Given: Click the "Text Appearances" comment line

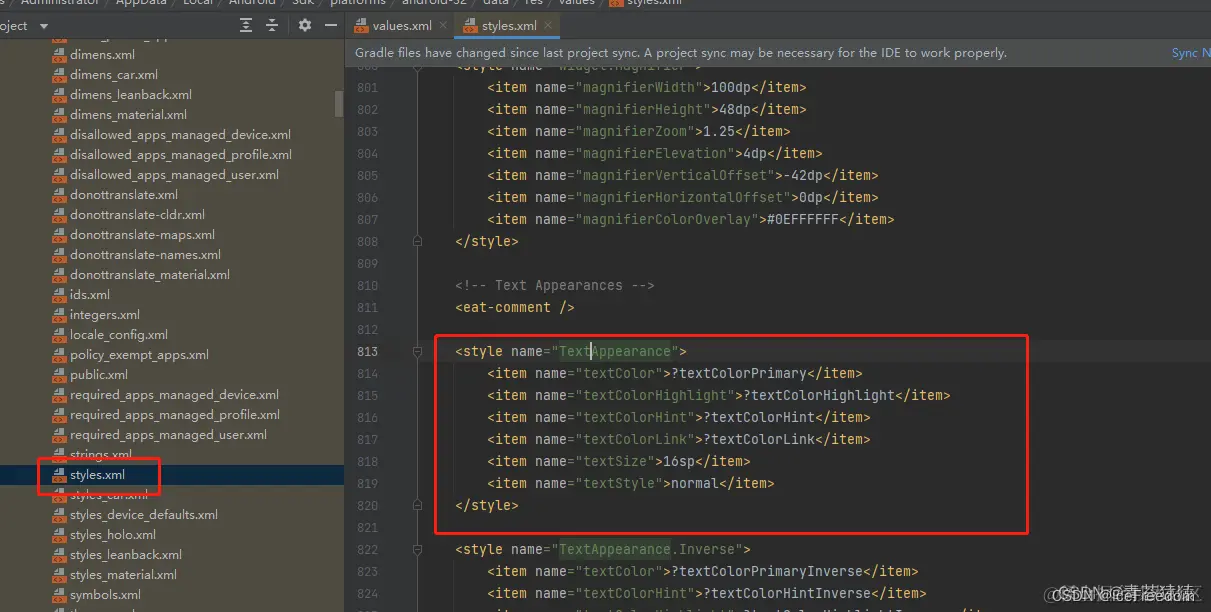Looking at the screenshot, I should pyautogui.click(x=554, y=285).
